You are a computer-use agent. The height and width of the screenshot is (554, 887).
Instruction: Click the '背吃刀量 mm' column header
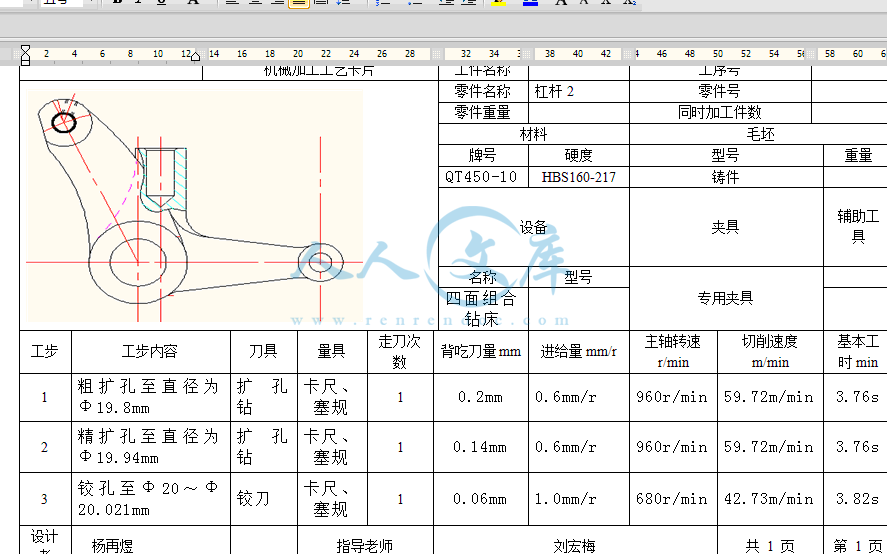480,351
